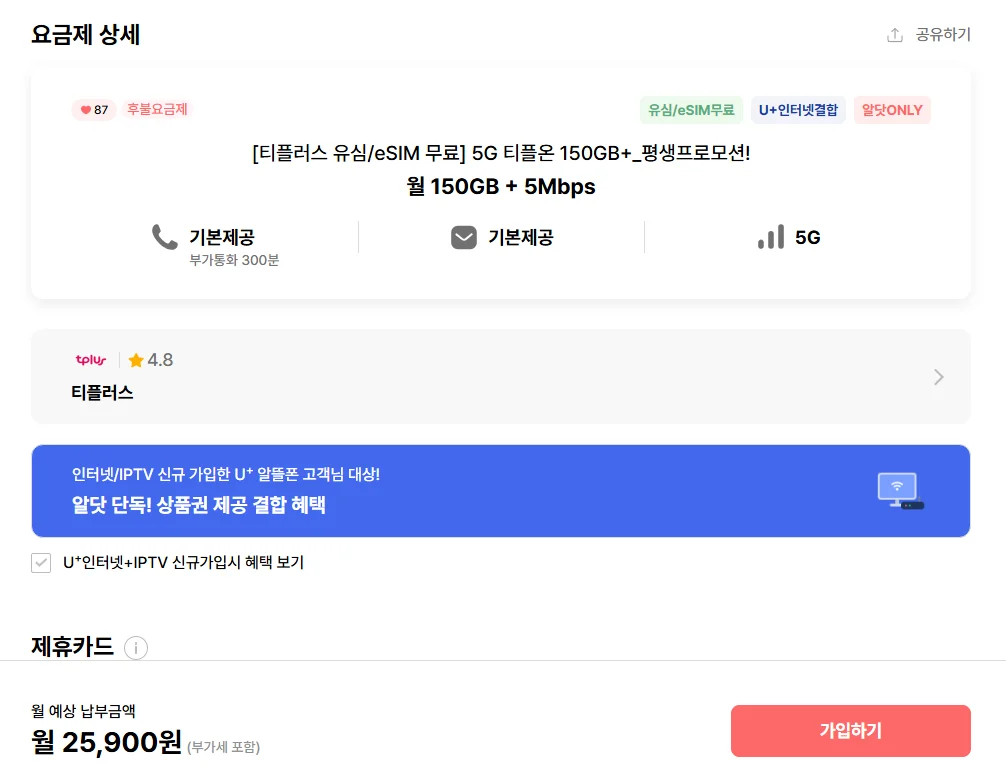The image size is (1006, 772).
Task: Tap the heart likes badge showing 87
Action: coord(94,110)
